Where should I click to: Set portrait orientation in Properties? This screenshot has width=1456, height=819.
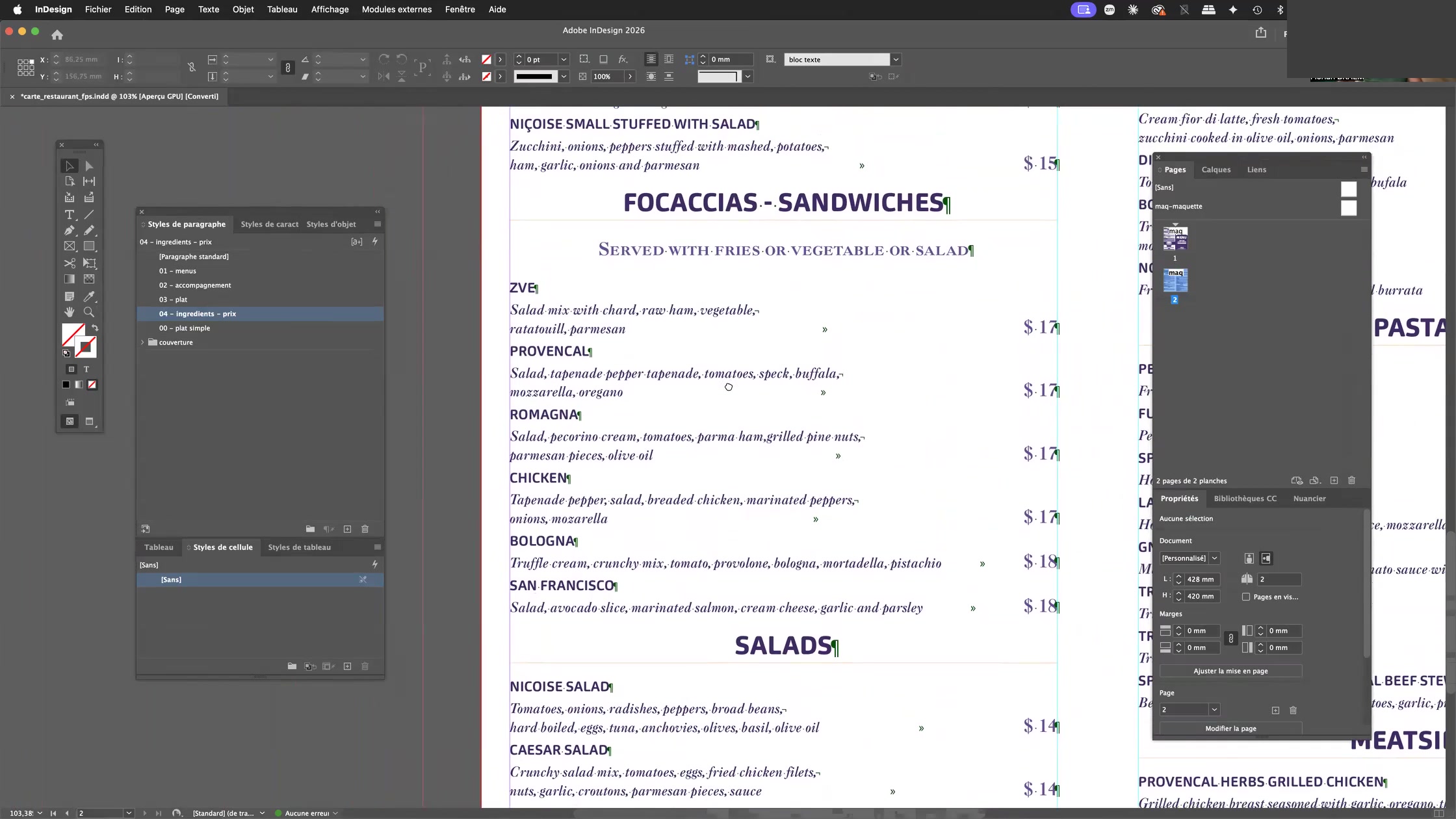click(1249, 558)
